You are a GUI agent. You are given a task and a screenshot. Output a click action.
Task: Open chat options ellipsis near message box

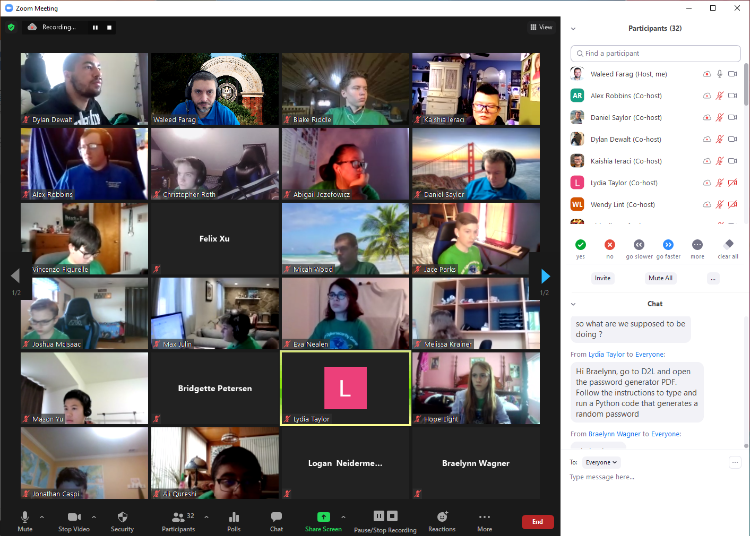click(x=735, y=462)
